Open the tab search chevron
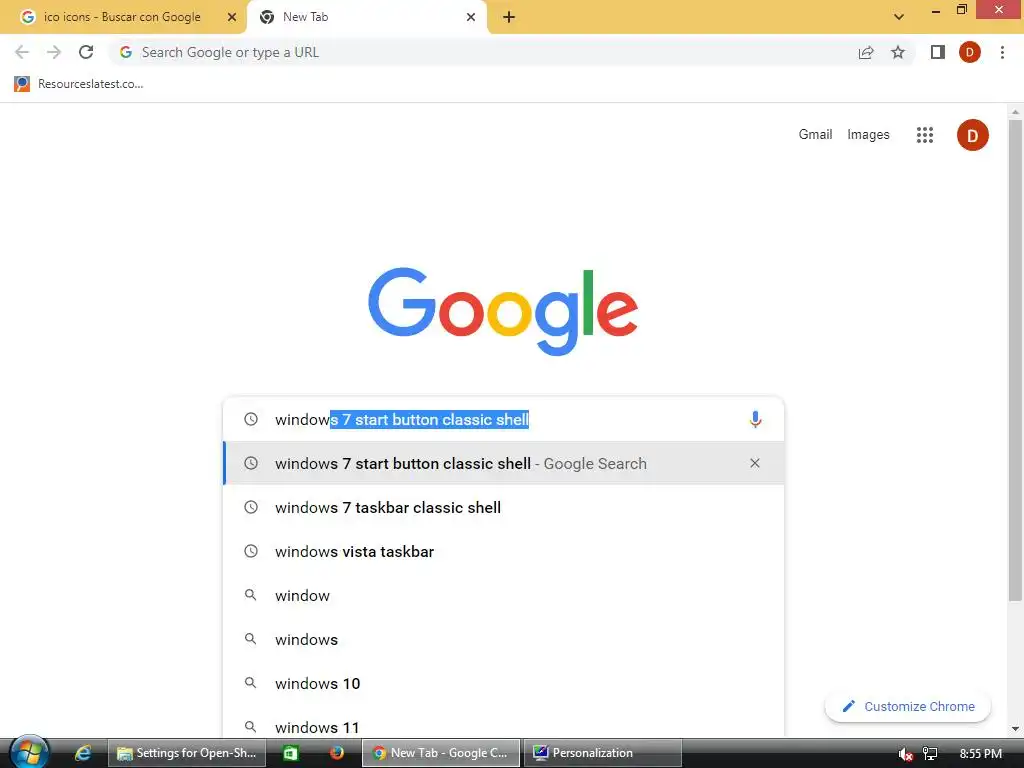1024x768 pixels. pyautogui.click(x=899, y=17)
